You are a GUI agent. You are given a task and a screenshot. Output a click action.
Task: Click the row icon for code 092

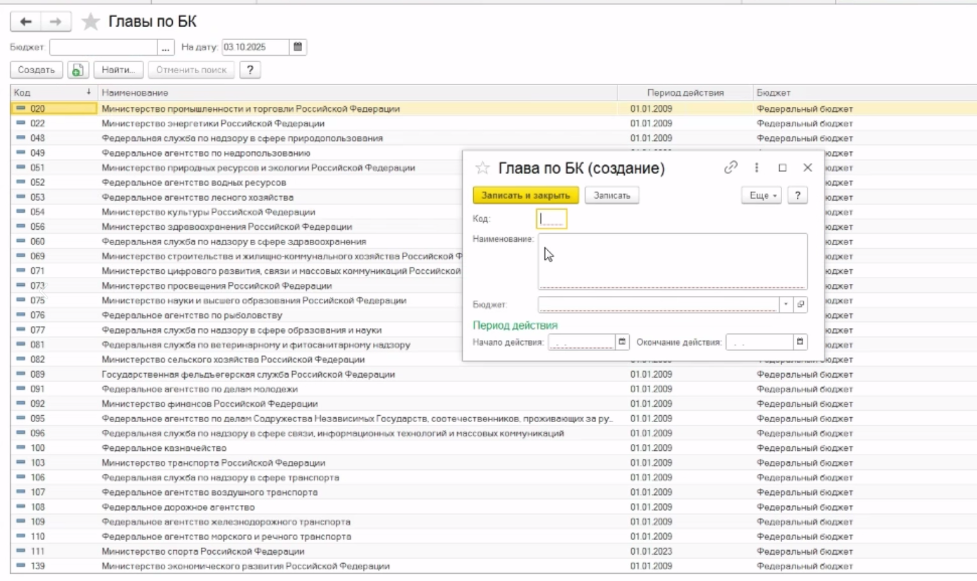(21, 404)
